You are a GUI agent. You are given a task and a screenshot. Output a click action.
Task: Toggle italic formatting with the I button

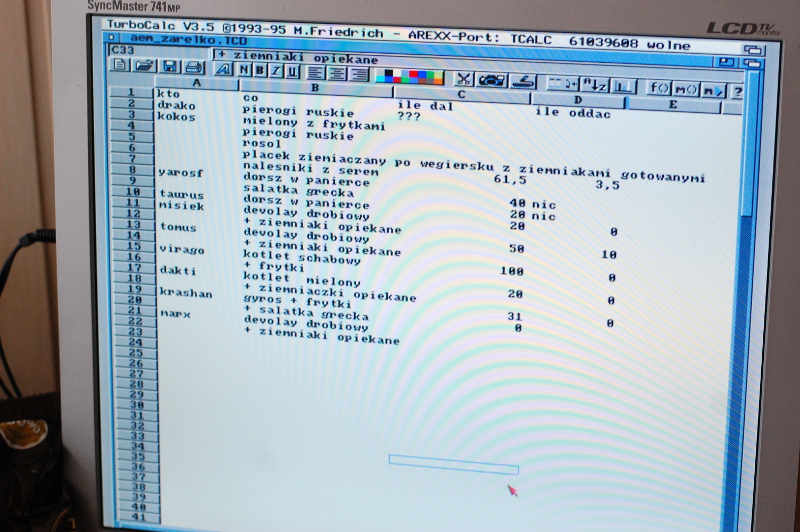click(x=275, y=70)
